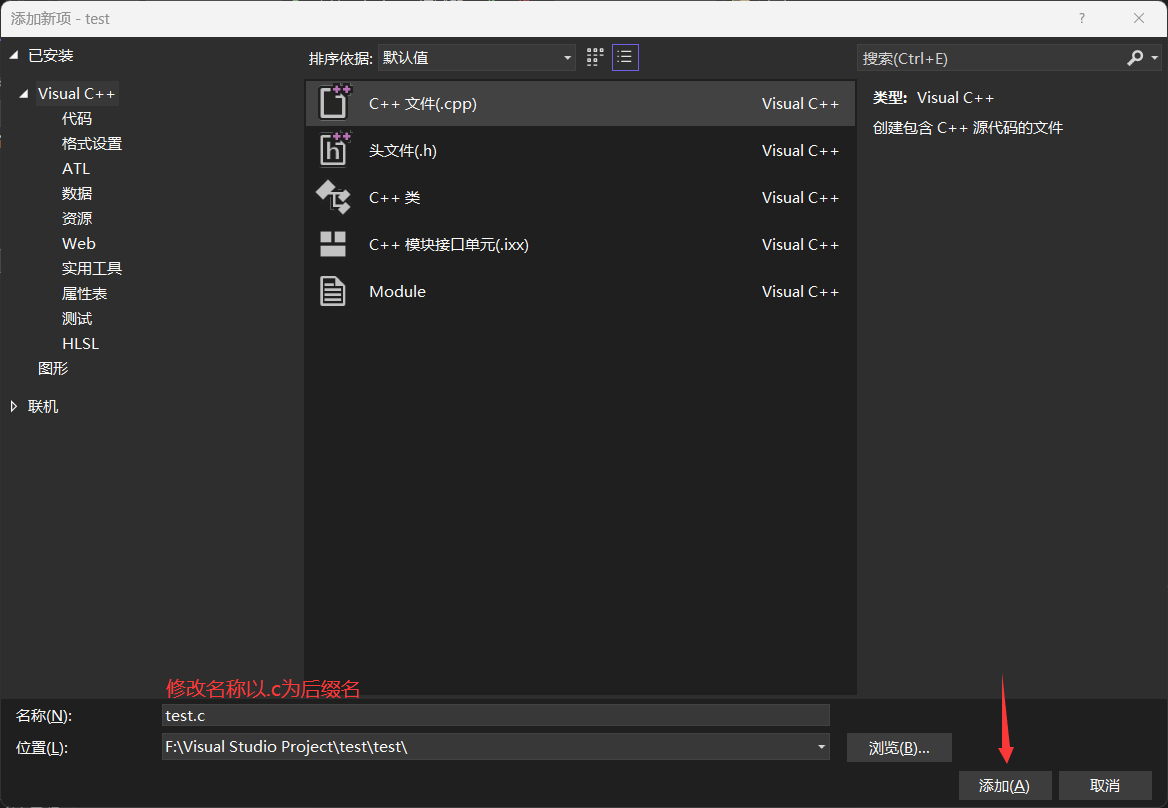Choose the C++ 文件(.cpp) template
Image resolution: width=1168 pixels, height=808 pixels.
pyautogui.click(x=580, y=104)
